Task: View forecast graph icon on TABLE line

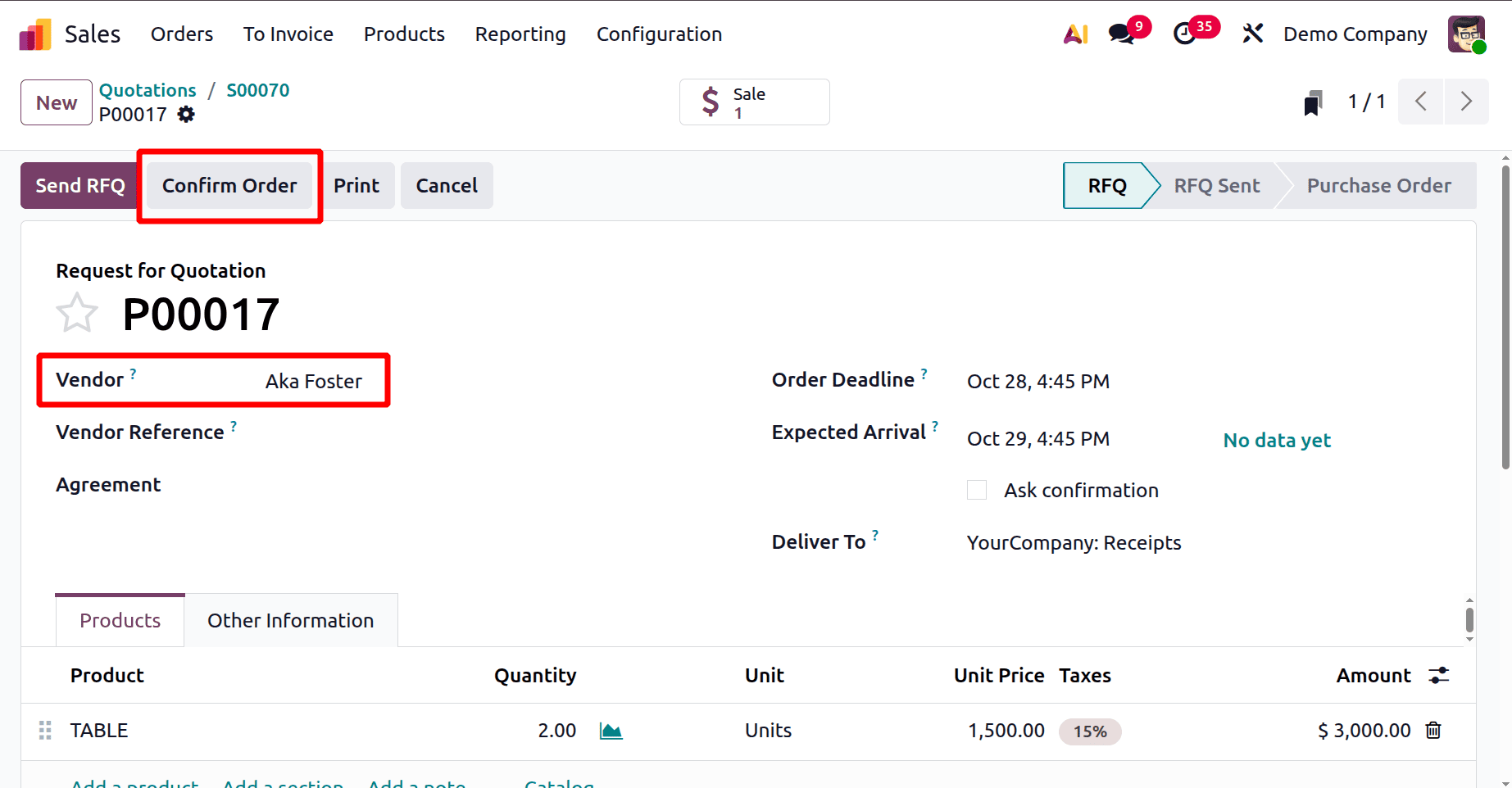Action: [x=611, y=730]
